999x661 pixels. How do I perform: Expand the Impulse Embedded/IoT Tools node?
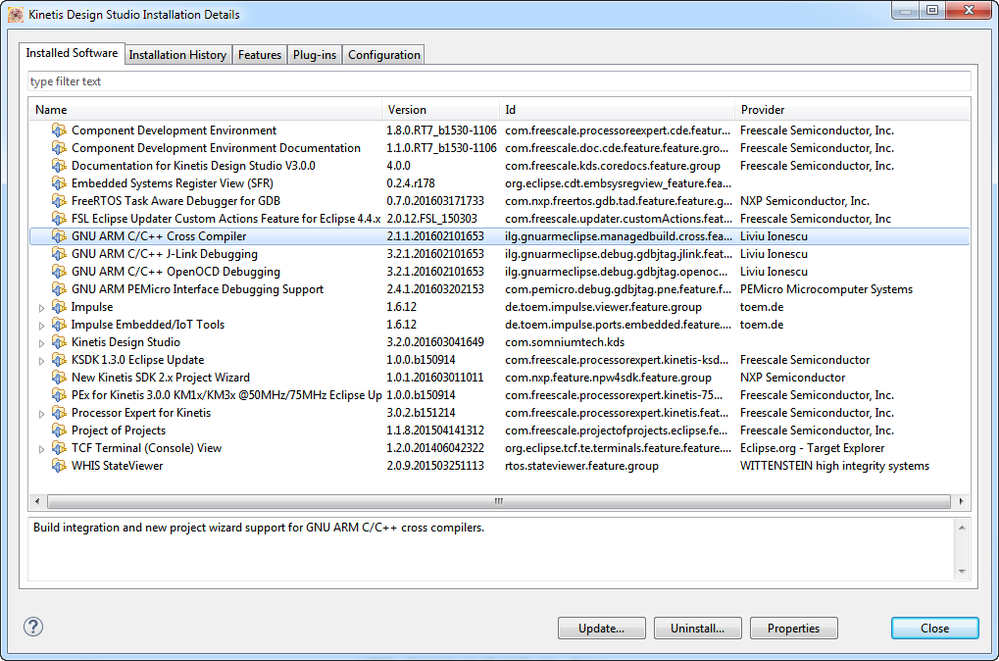click(41, 326)
